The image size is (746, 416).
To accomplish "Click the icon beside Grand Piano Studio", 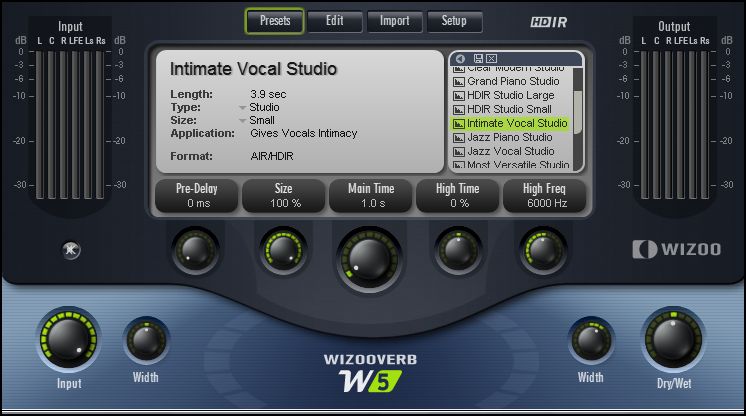I will pos(458,82).
